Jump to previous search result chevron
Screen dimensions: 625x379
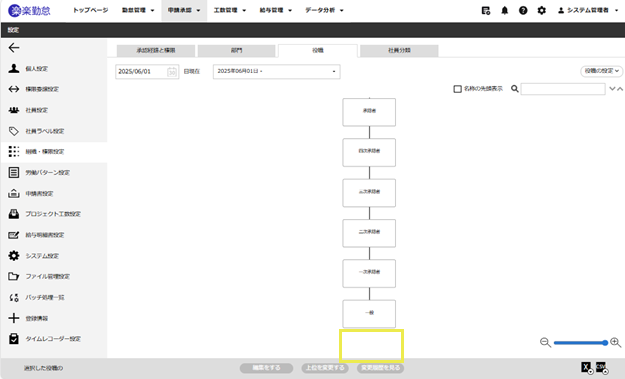point(620,89)
